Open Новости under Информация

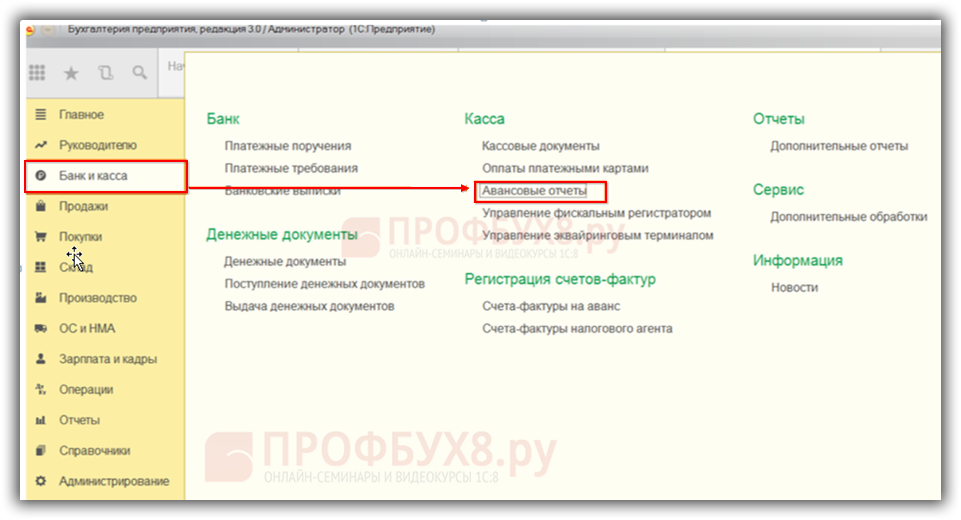tap(794, 288)
